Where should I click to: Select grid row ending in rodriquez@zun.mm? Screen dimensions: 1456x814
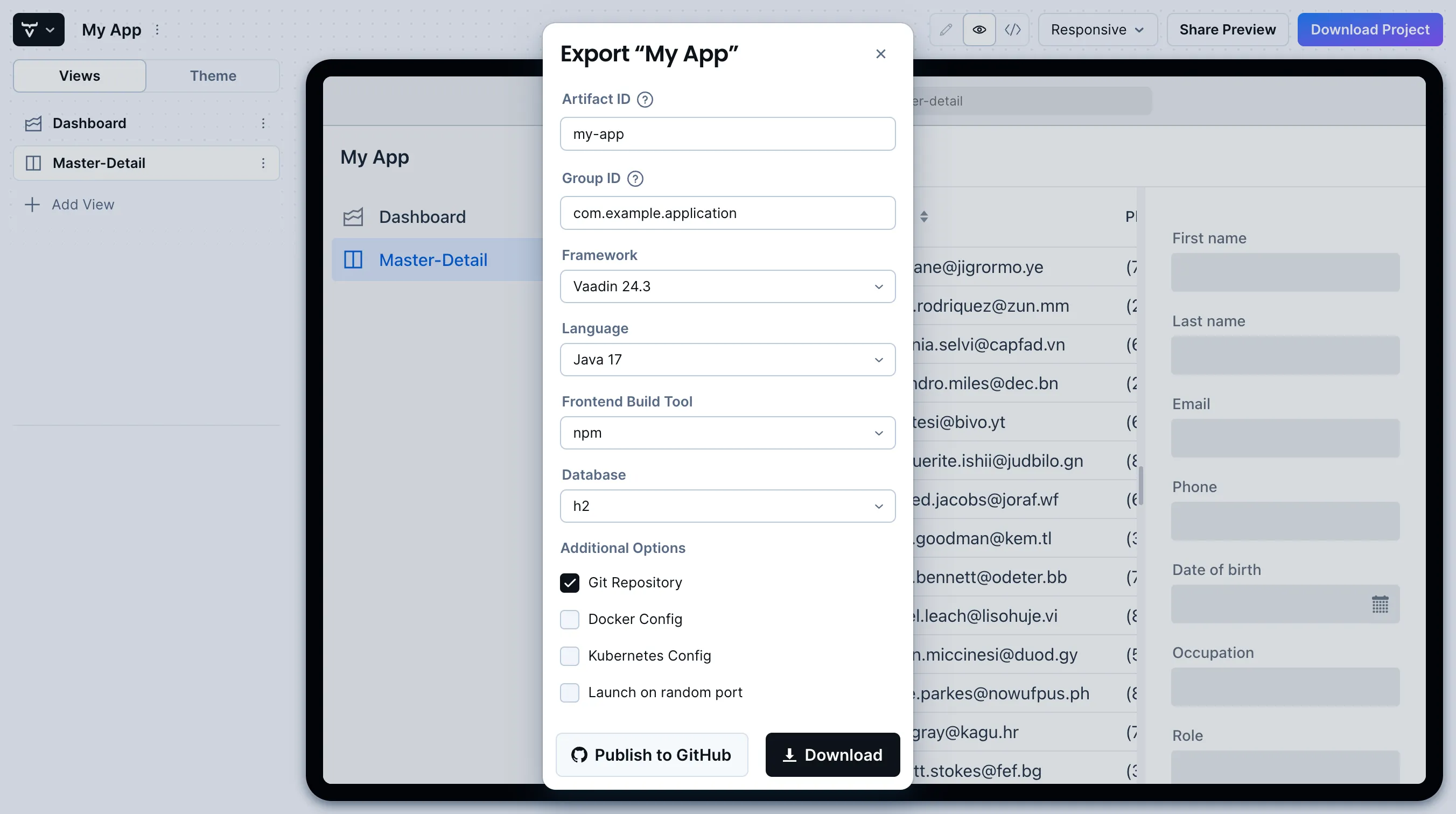1025,306
